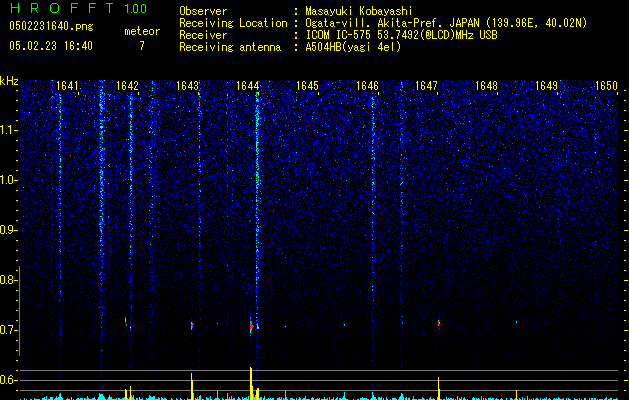
Task: Click the 1646 time marker
Action: 367,86
